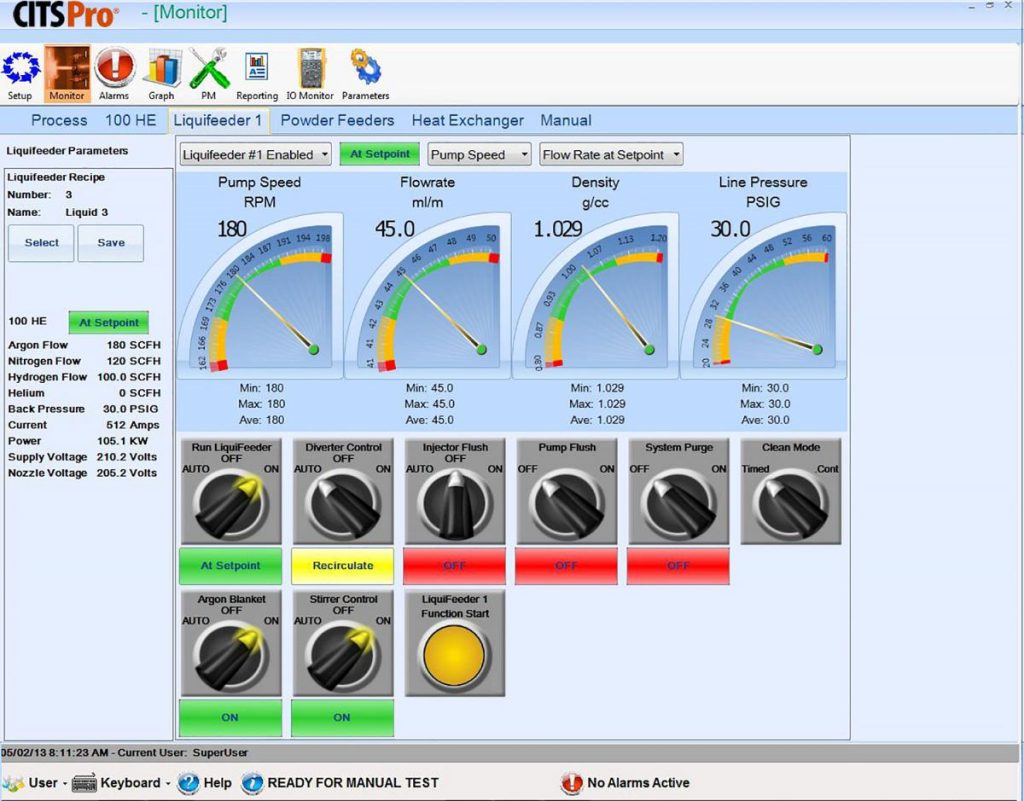Click the Density g/cc gauge
The height and width of the screenshot is (801, 1024).
595,295
